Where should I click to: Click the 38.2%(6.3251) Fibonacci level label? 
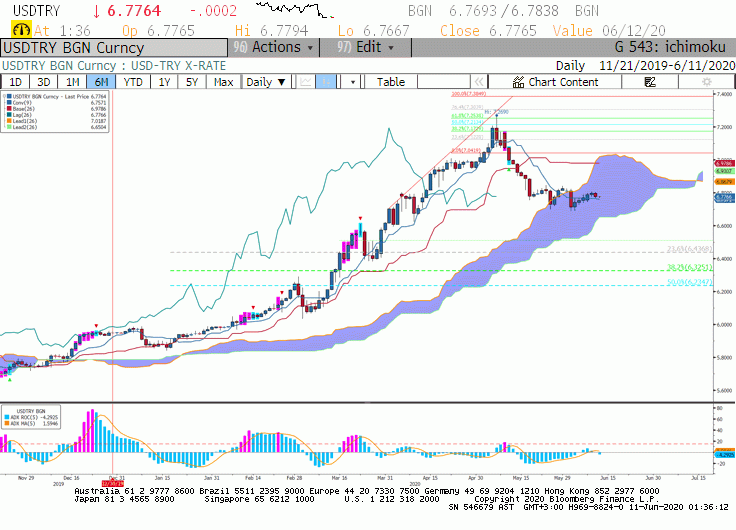(689, 267)
